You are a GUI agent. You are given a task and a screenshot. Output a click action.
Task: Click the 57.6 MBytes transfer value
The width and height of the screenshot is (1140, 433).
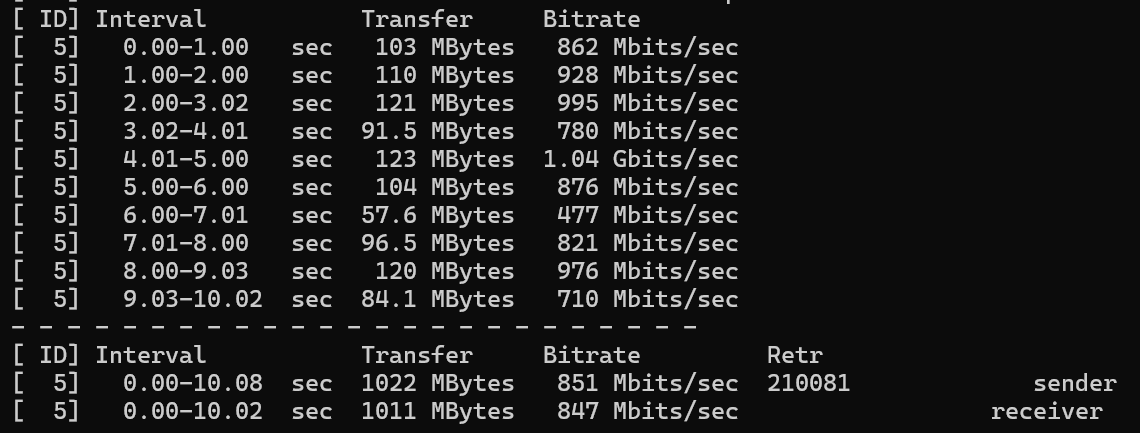pyautogui.click(x=438, y=216)
